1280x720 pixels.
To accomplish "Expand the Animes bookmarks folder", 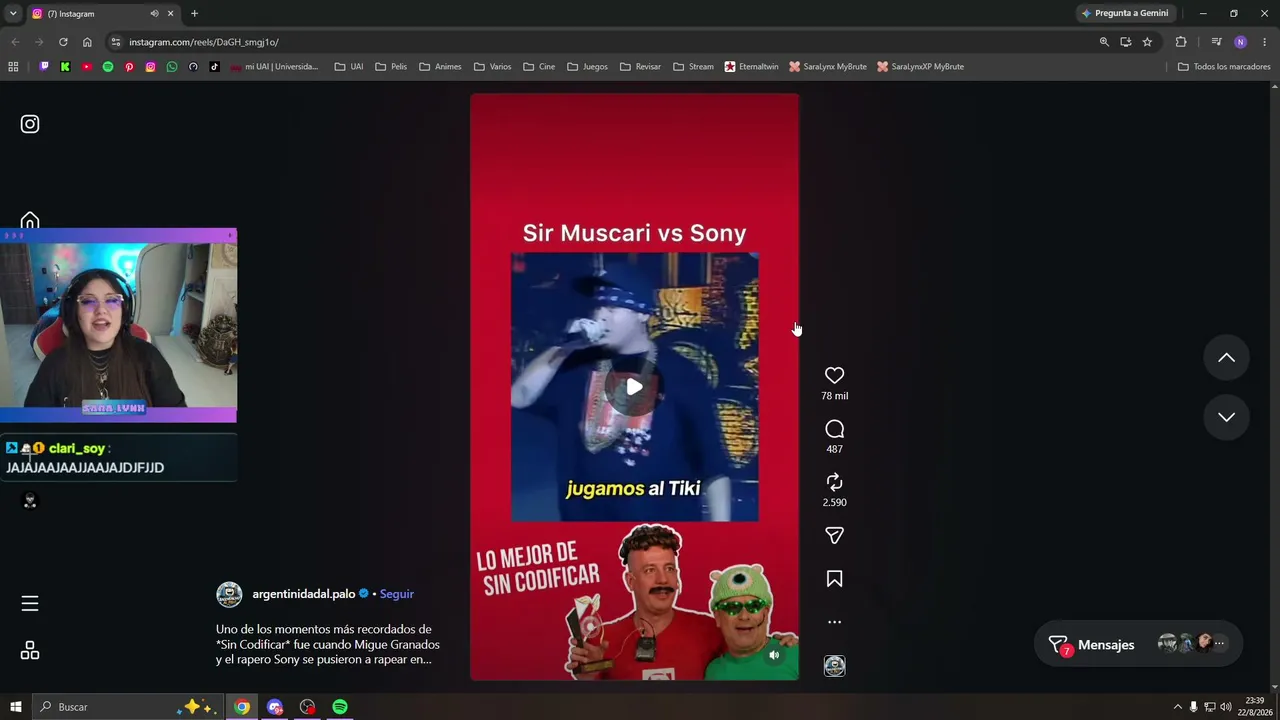I will click(x=440, y=67).
